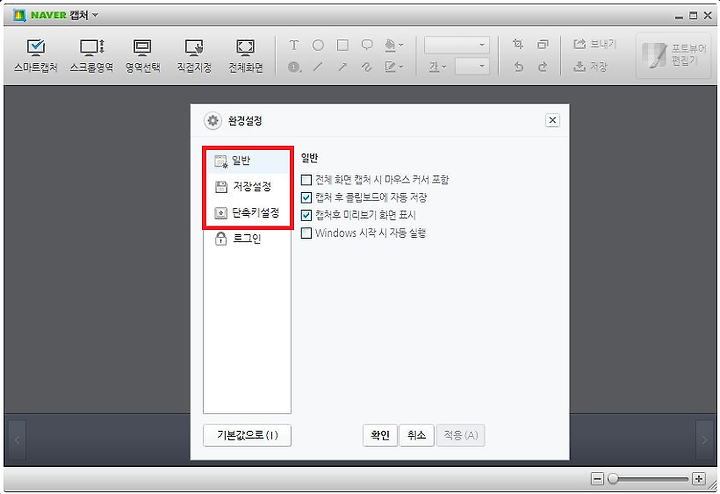
Task: Go to next capture thumbnail arrow
Action: coord(704,440)
